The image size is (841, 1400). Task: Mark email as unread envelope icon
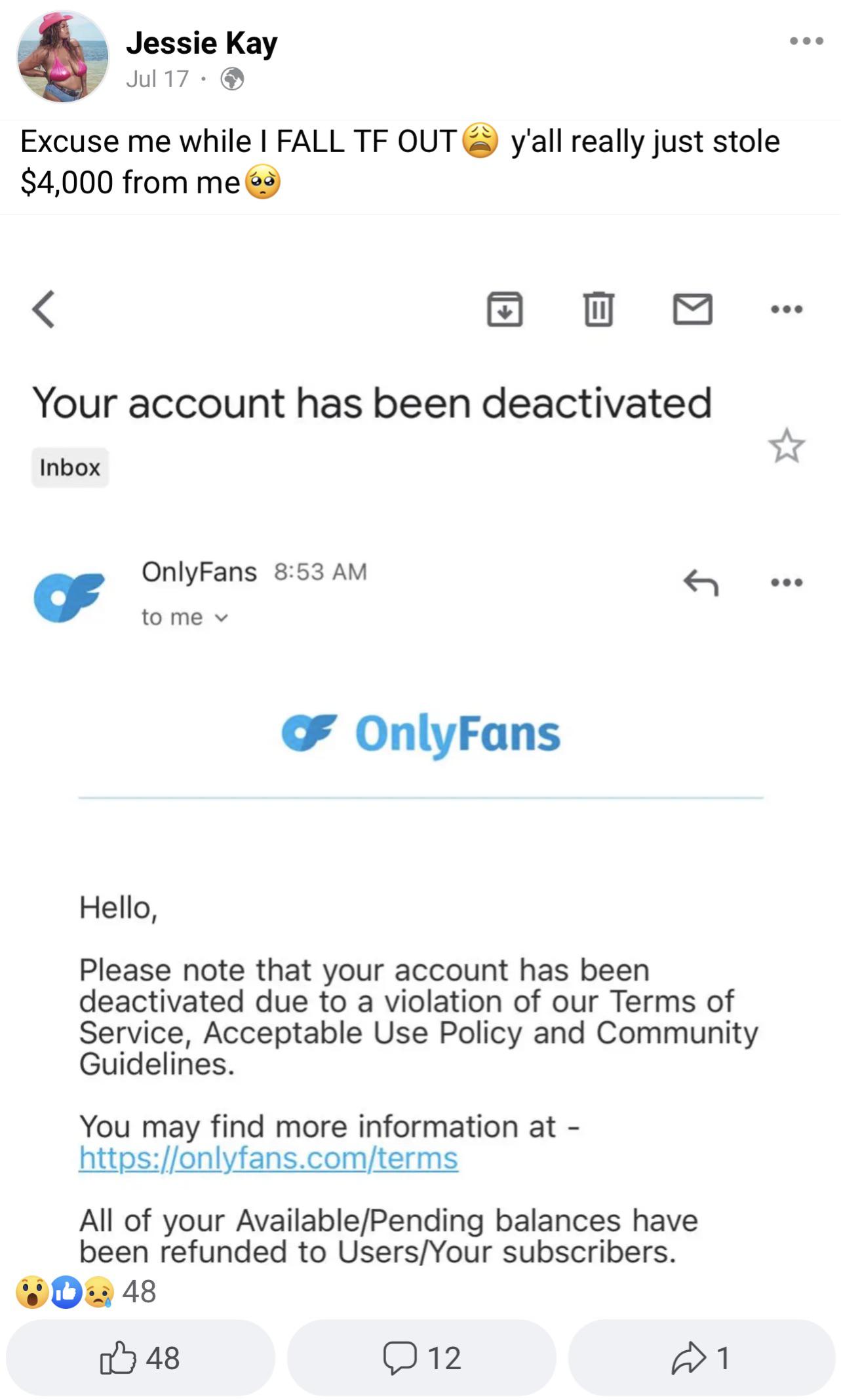[693, 309]
